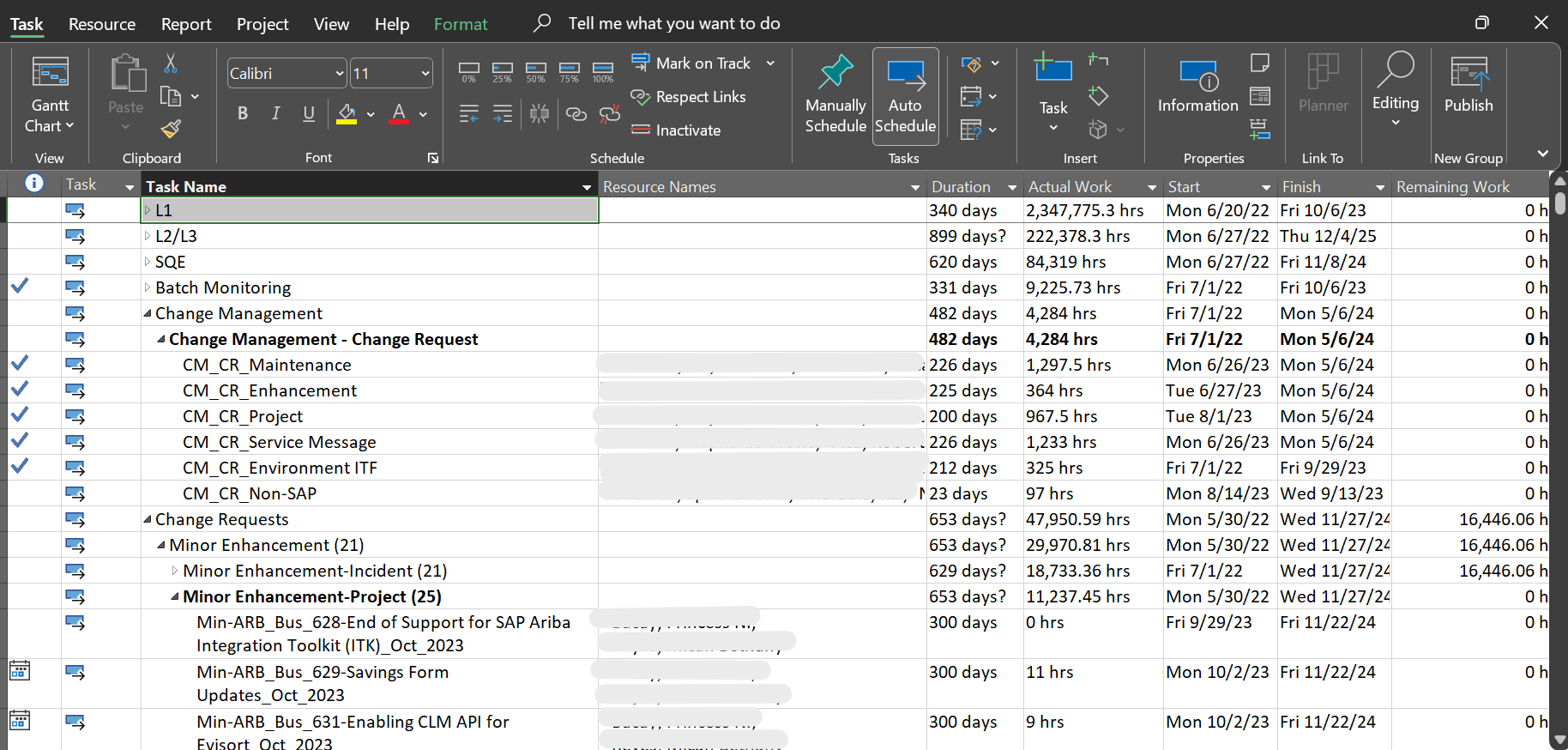Click the Indent Task icon
The width and height of the screenshot is (1568, 750).
pyautogui.click(x=503, y=113)
